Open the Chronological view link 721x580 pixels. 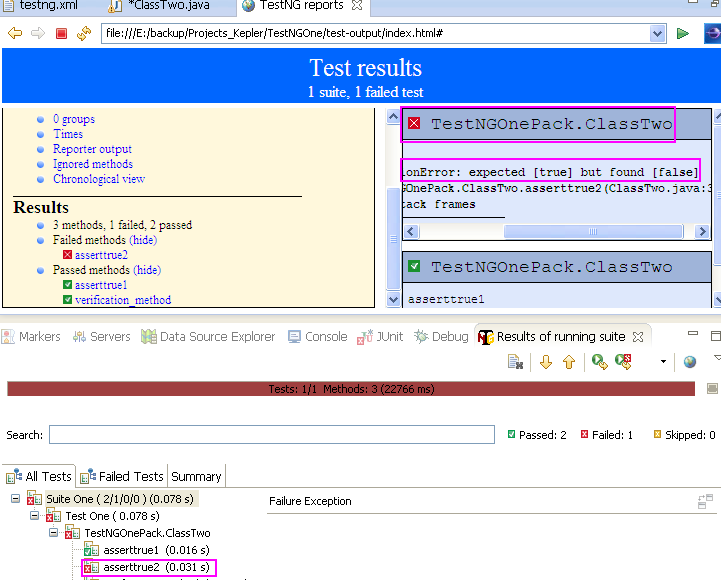[x=99, y=179]
